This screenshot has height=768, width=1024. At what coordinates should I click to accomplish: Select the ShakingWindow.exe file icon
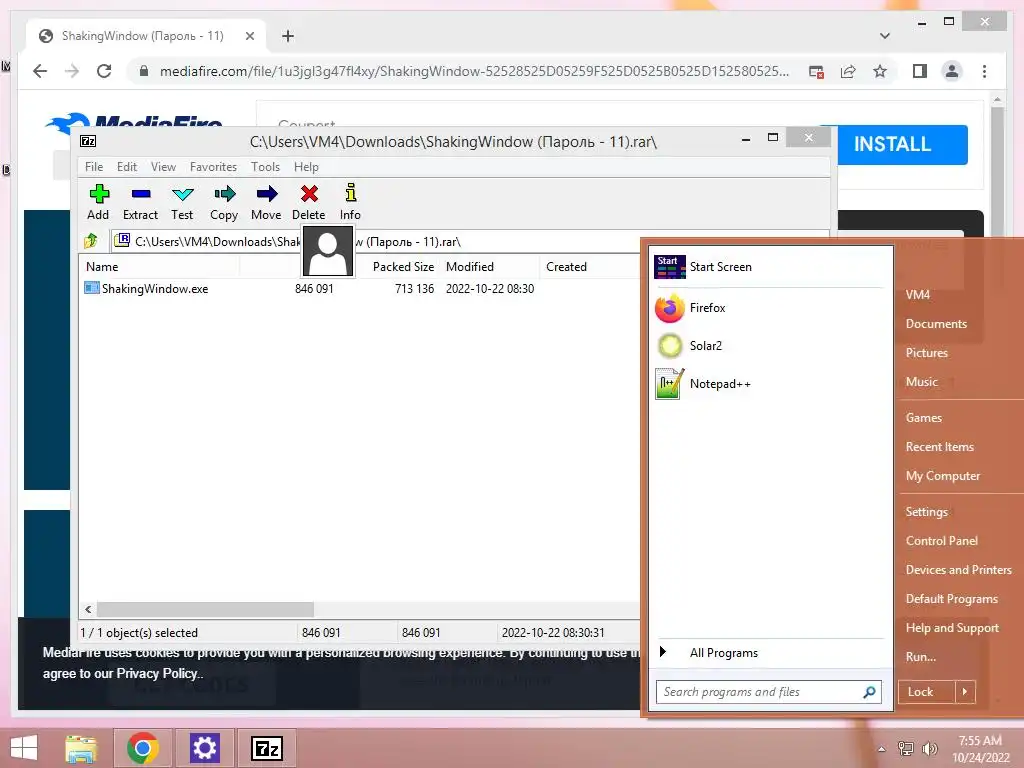tap(92, 288)
